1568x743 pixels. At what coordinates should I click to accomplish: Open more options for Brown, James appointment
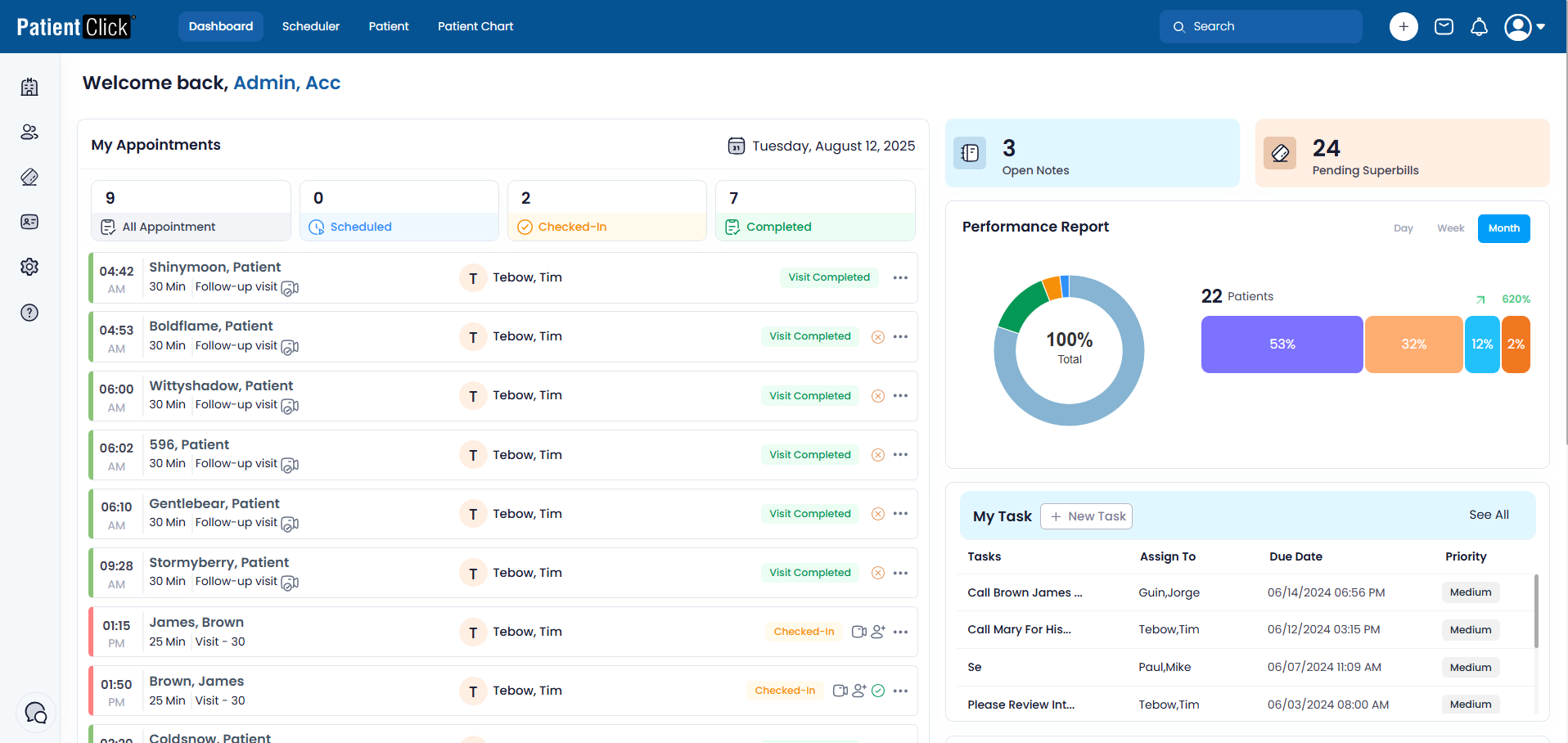point(900,691)
